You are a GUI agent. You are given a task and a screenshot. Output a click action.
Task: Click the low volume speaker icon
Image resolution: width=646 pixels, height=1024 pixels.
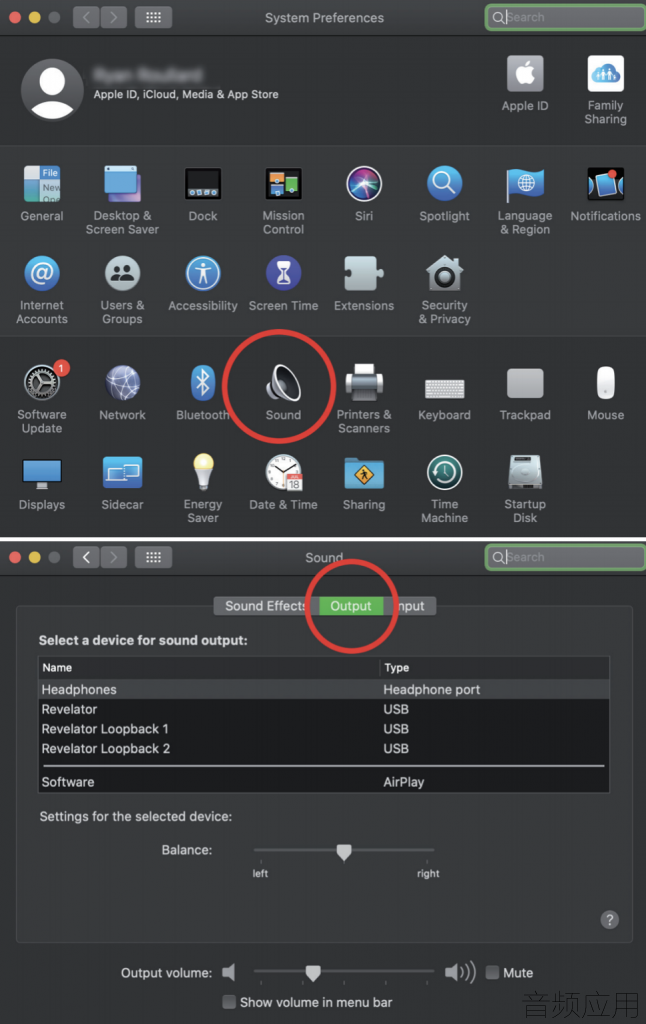click(x=229, y=972)
